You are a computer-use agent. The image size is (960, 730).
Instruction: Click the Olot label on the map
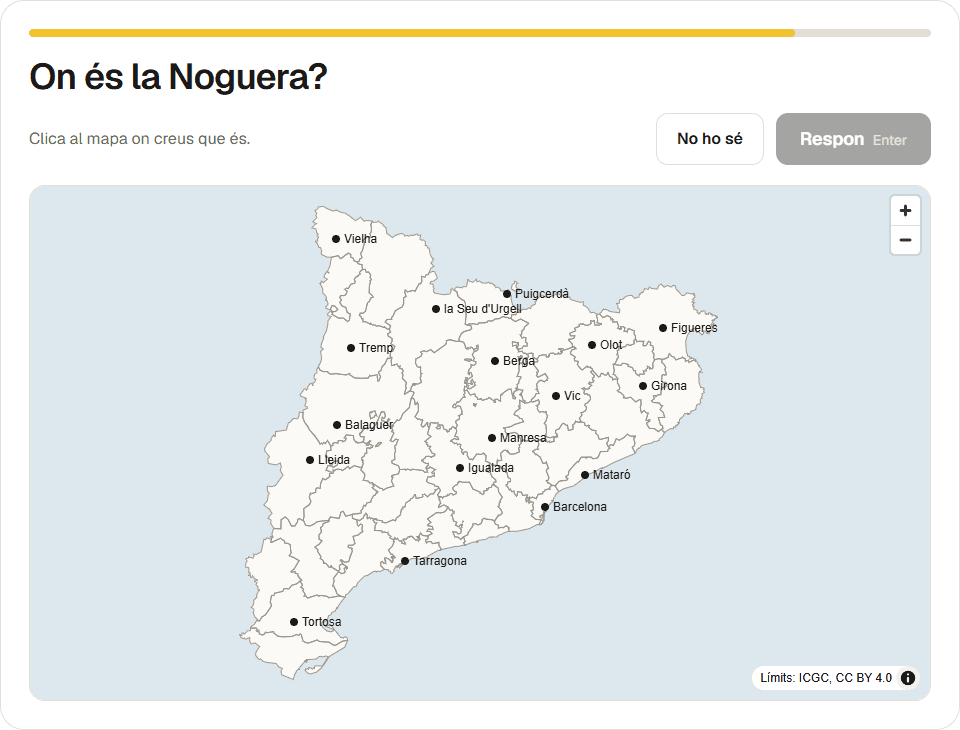[x=611, y=345]
